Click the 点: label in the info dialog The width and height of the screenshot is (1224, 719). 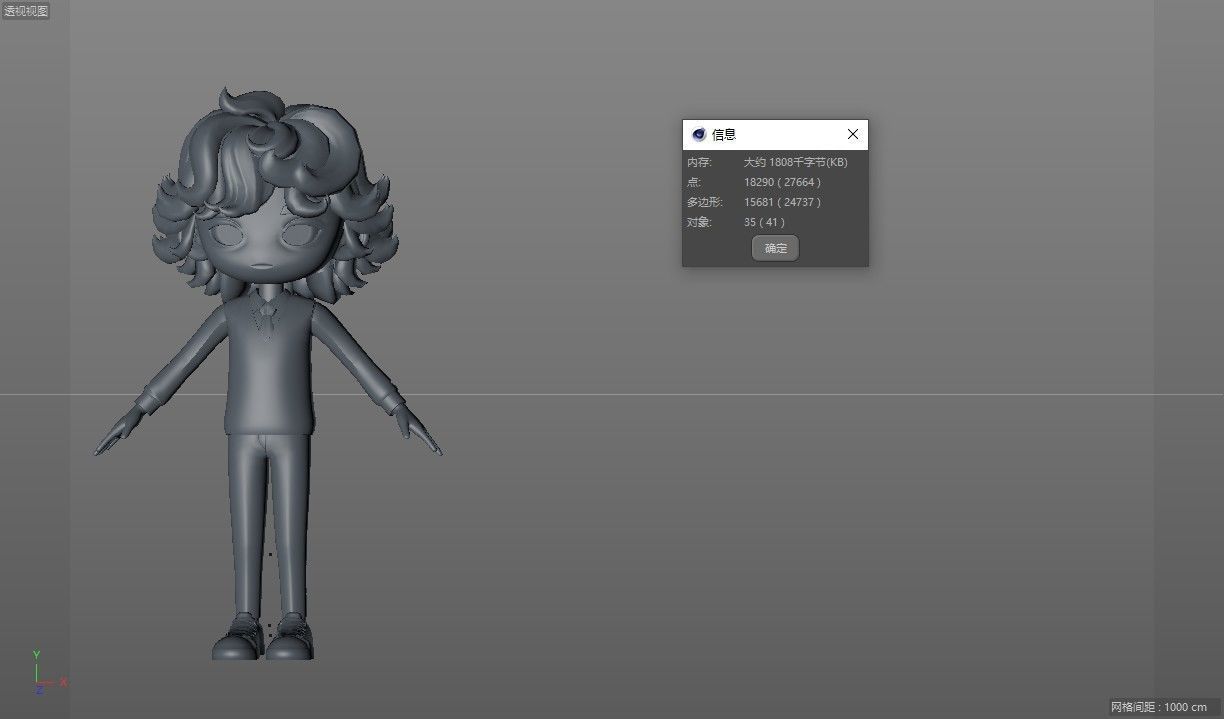[694, 182]
